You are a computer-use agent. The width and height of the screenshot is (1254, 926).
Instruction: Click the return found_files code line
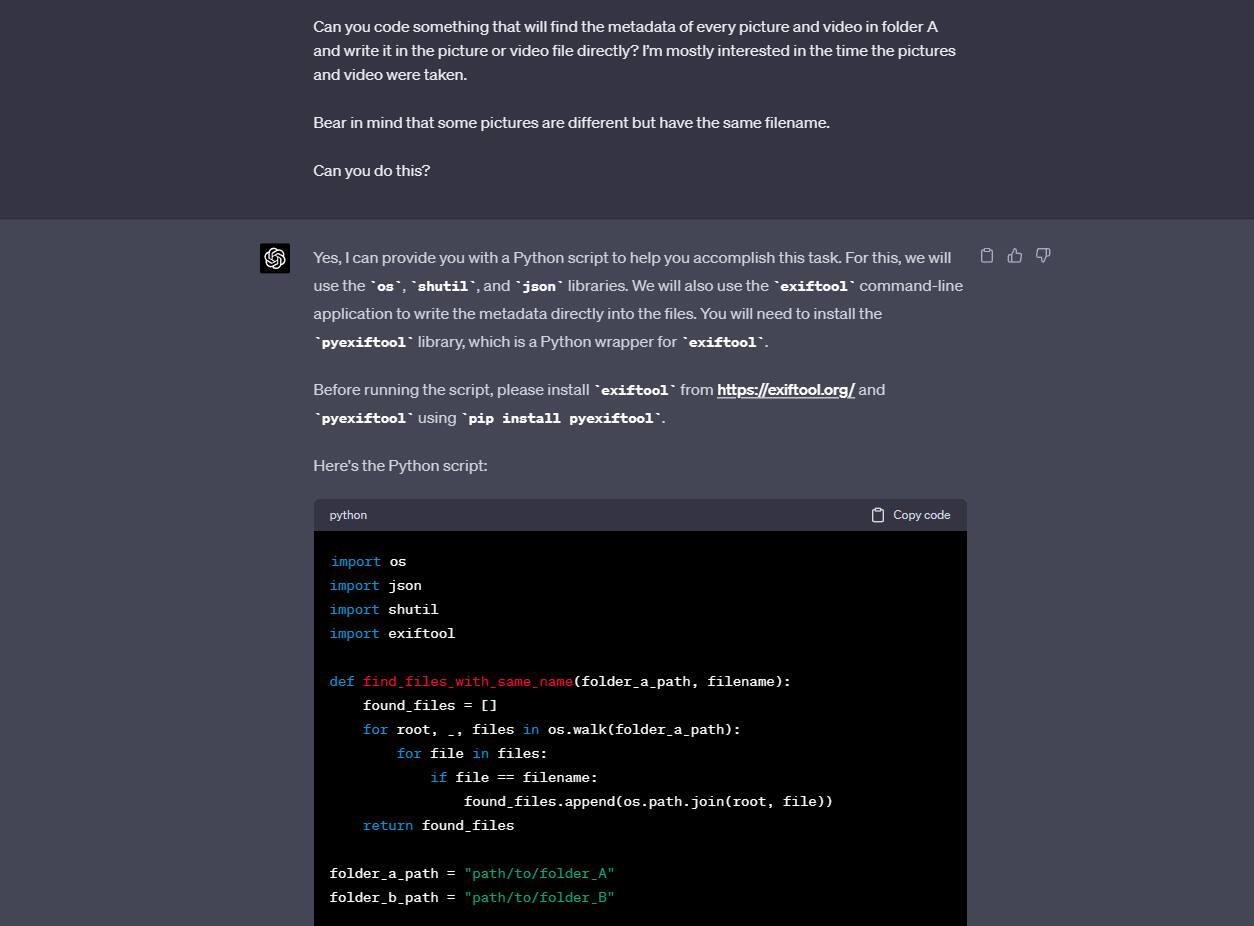[x=438, y=825]
